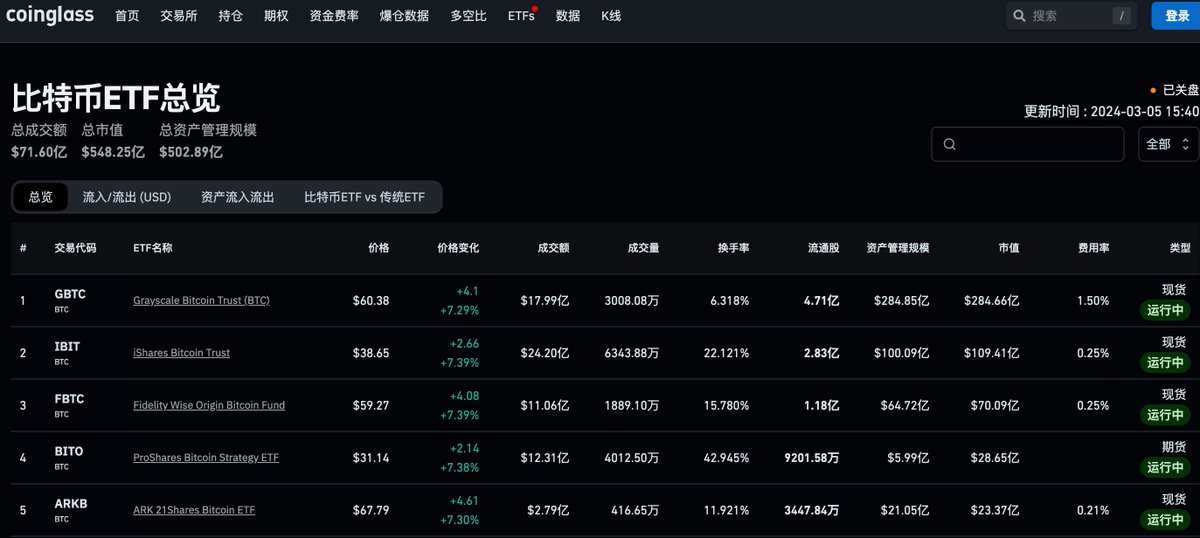This screenshot has width=1200, height=538.
Task: Sort by 费用率 column header
Action: pos(1093,248)
